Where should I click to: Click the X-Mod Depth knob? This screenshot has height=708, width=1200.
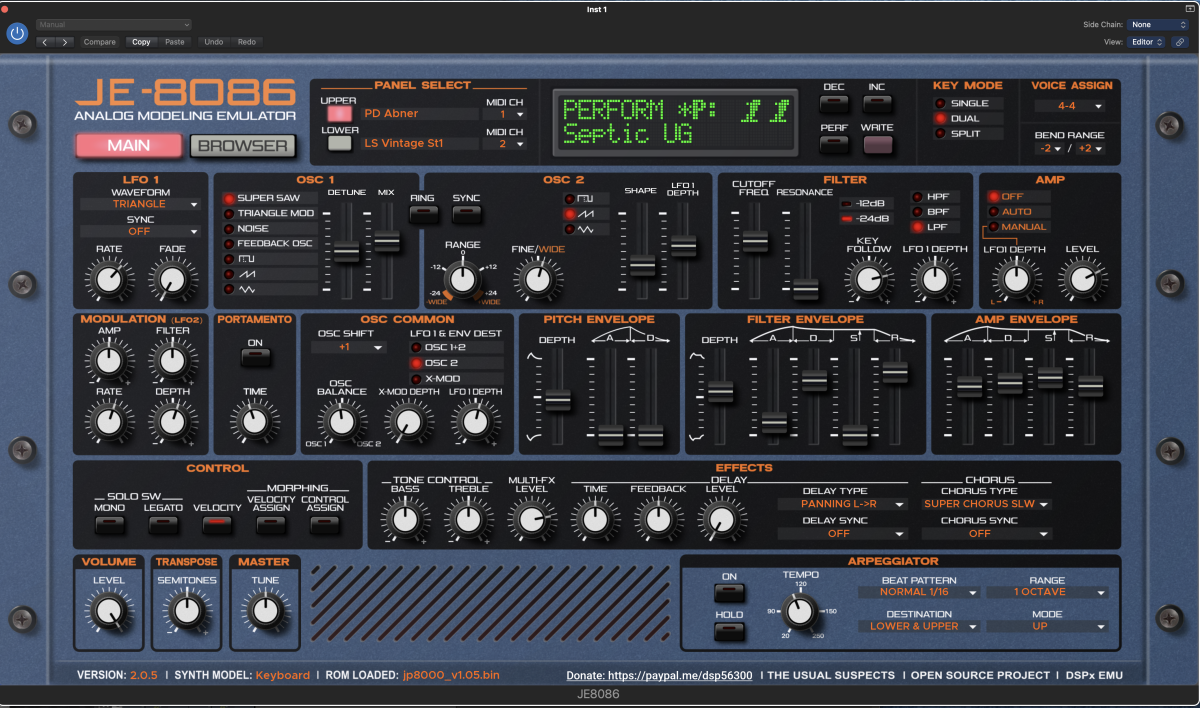click(408, 420)
